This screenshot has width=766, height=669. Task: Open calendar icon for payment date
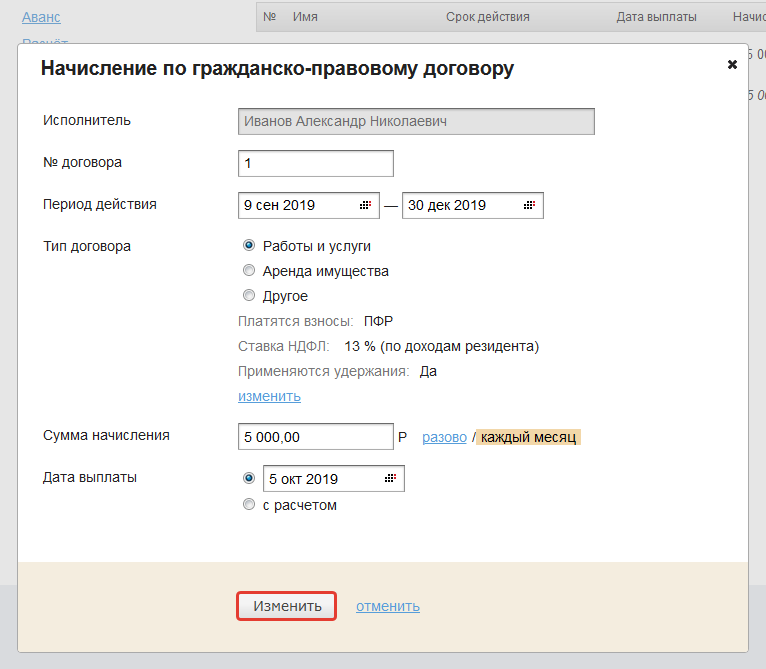(x=390, y=479)
